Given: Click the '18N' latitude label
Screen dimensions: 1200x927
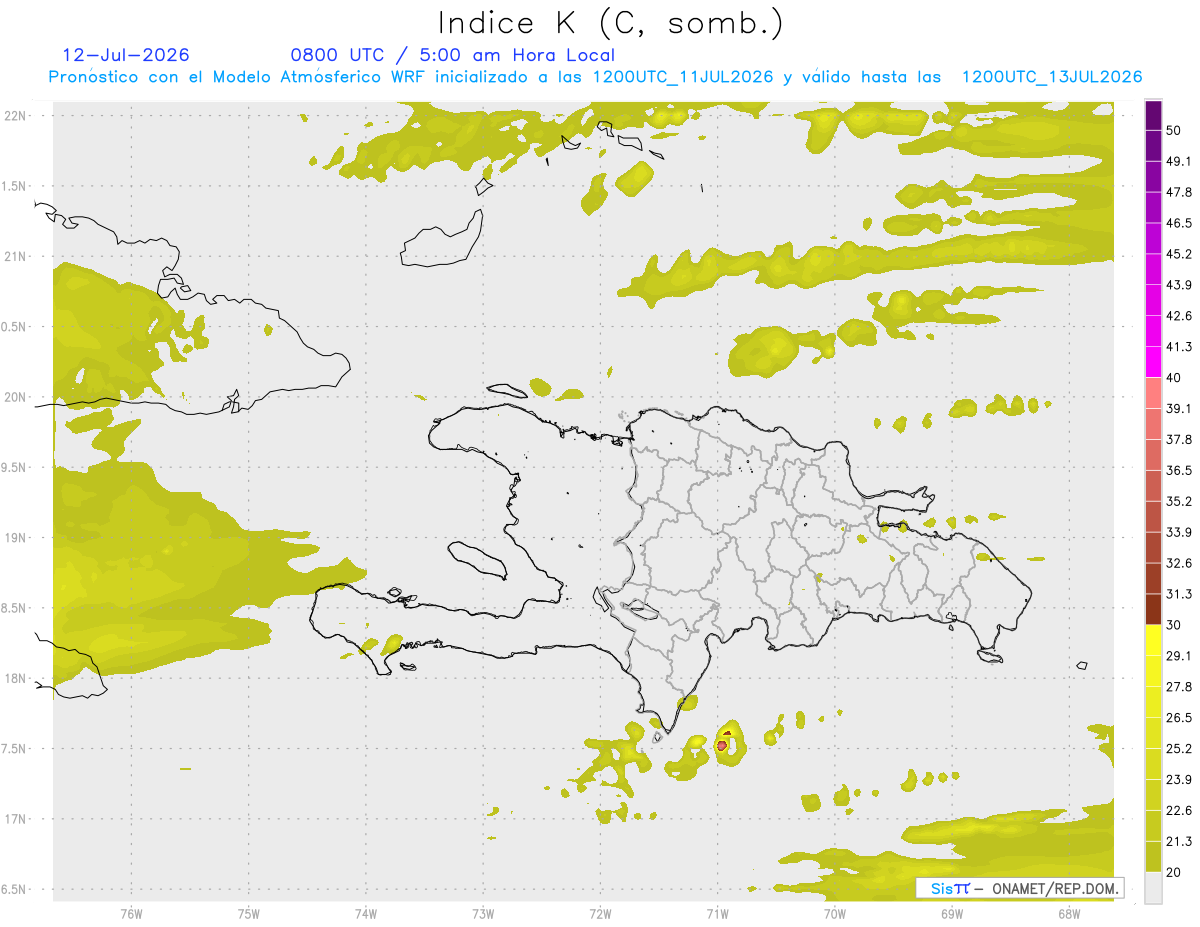Looking at the screenshot, I should [16, 678].
